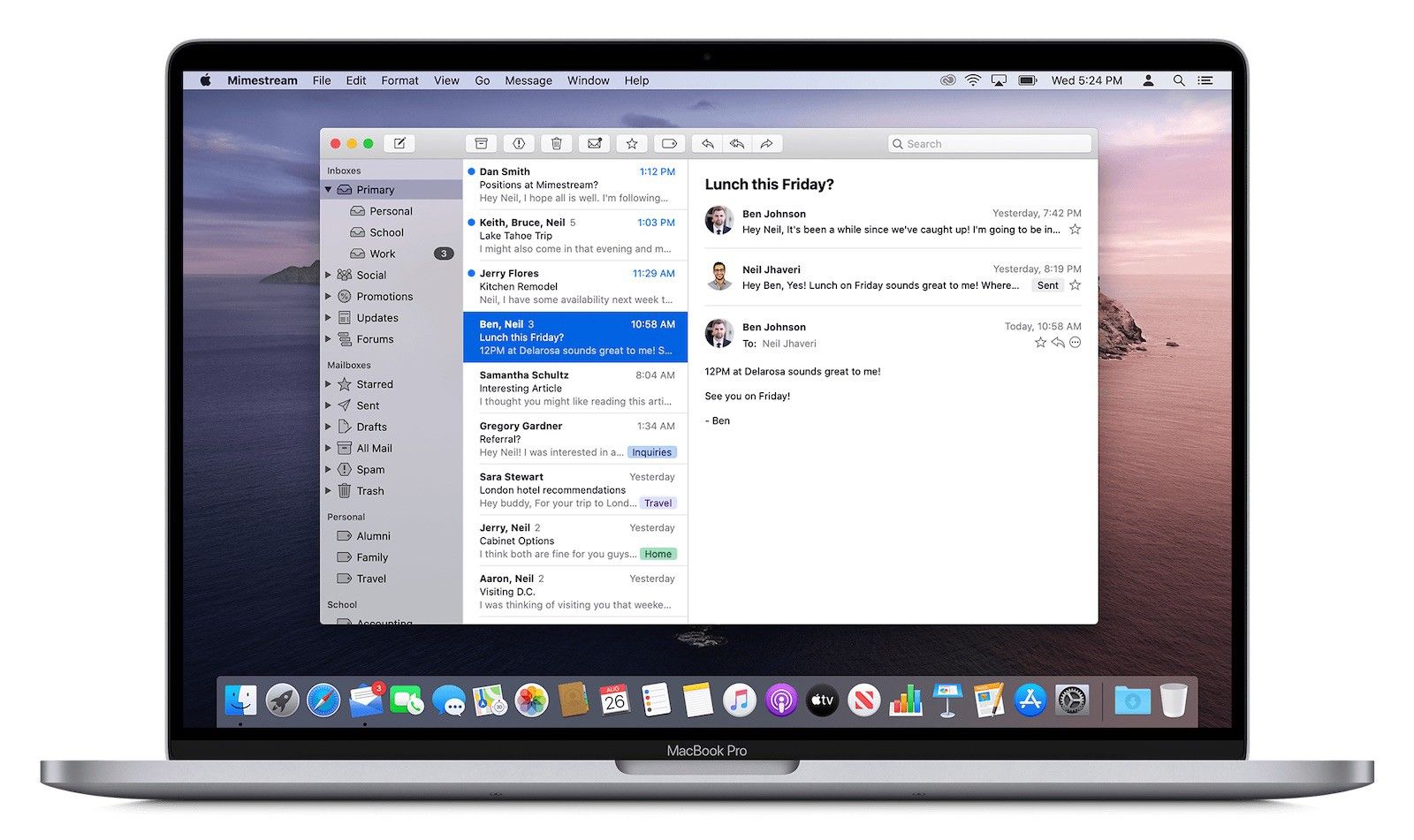Open the Window menu
This screenshot has height=840, width=1414.
(x=589, y=80)
